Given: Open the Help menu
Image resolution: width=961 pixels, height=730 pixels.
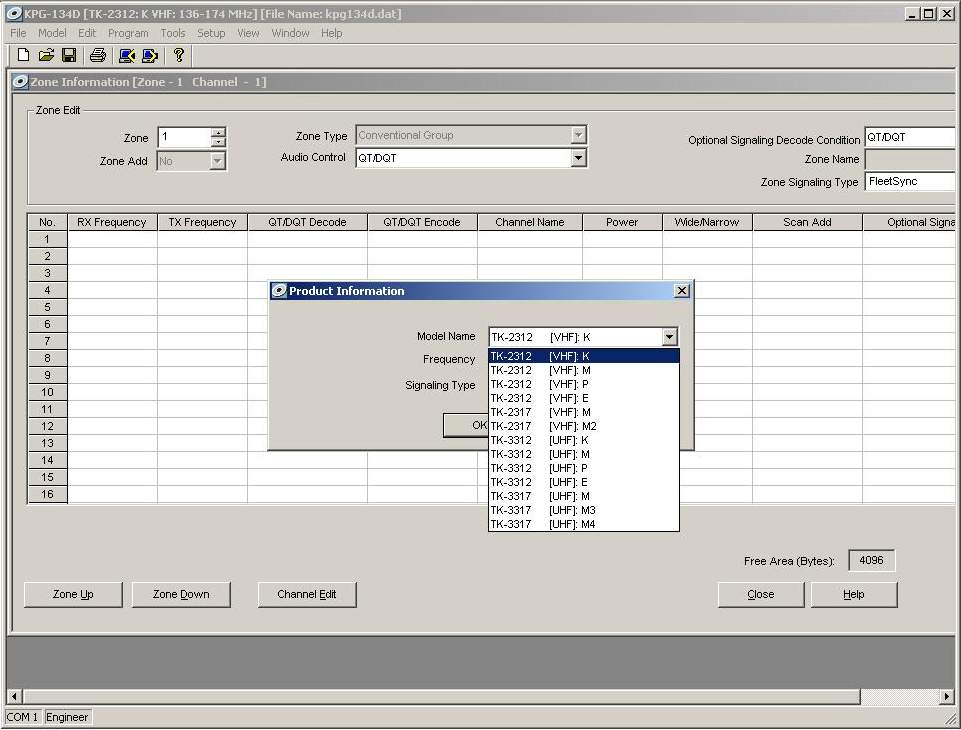Looking at the screenshot, I should (332, 33).
